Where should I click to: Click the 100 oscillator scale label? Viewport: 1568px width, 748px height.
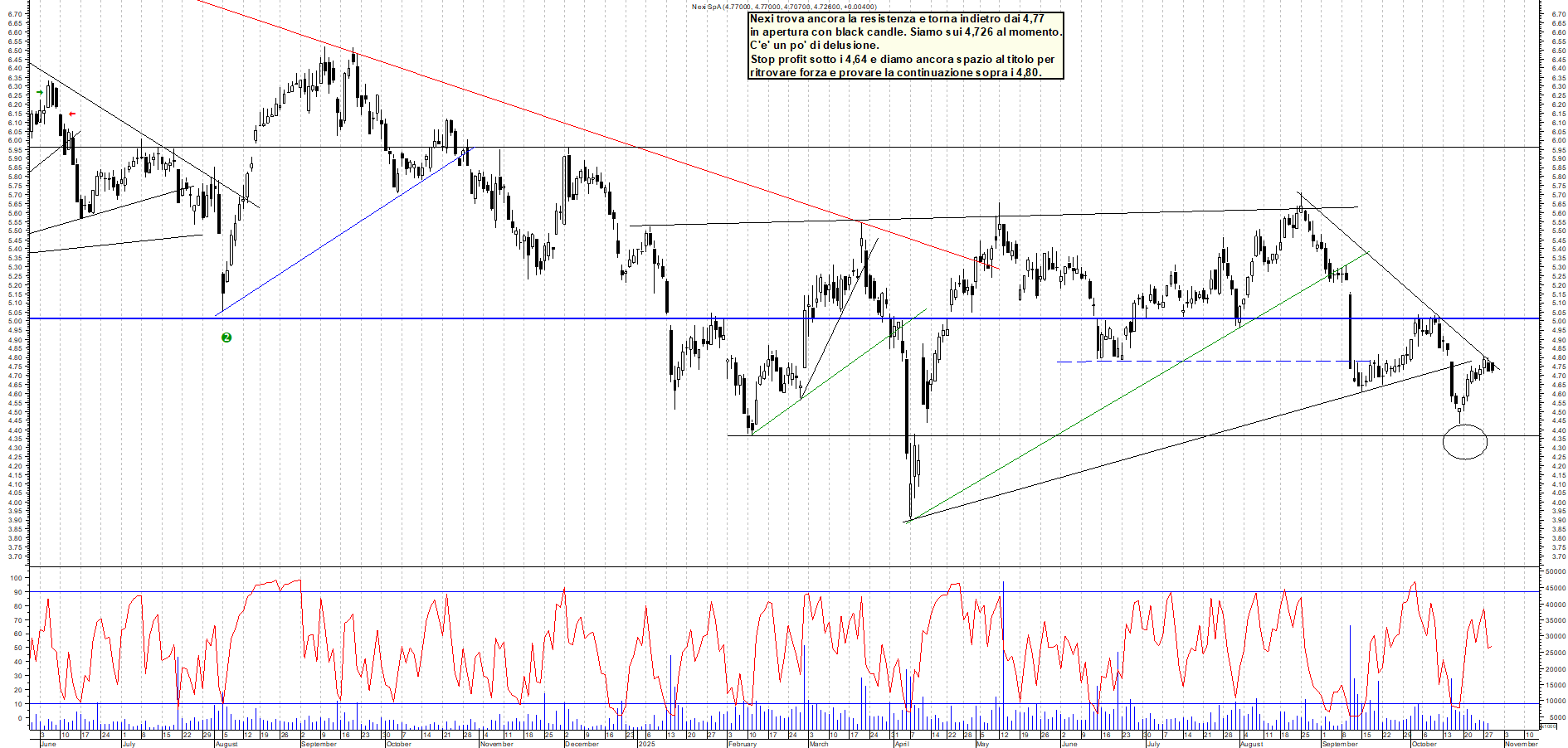(16, 578)
